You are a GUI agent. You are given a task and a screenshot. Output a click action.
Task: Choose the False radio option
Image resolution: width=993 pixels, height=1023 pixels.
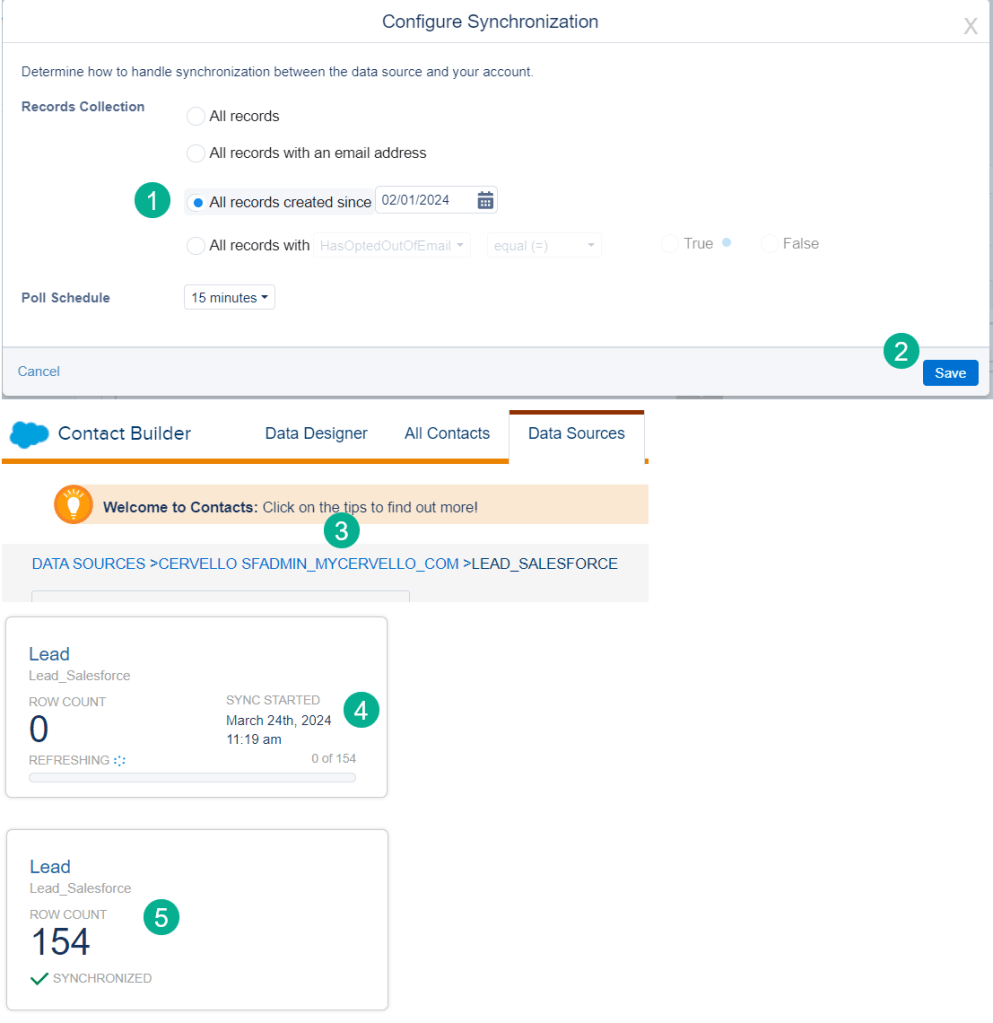(769, 244)
